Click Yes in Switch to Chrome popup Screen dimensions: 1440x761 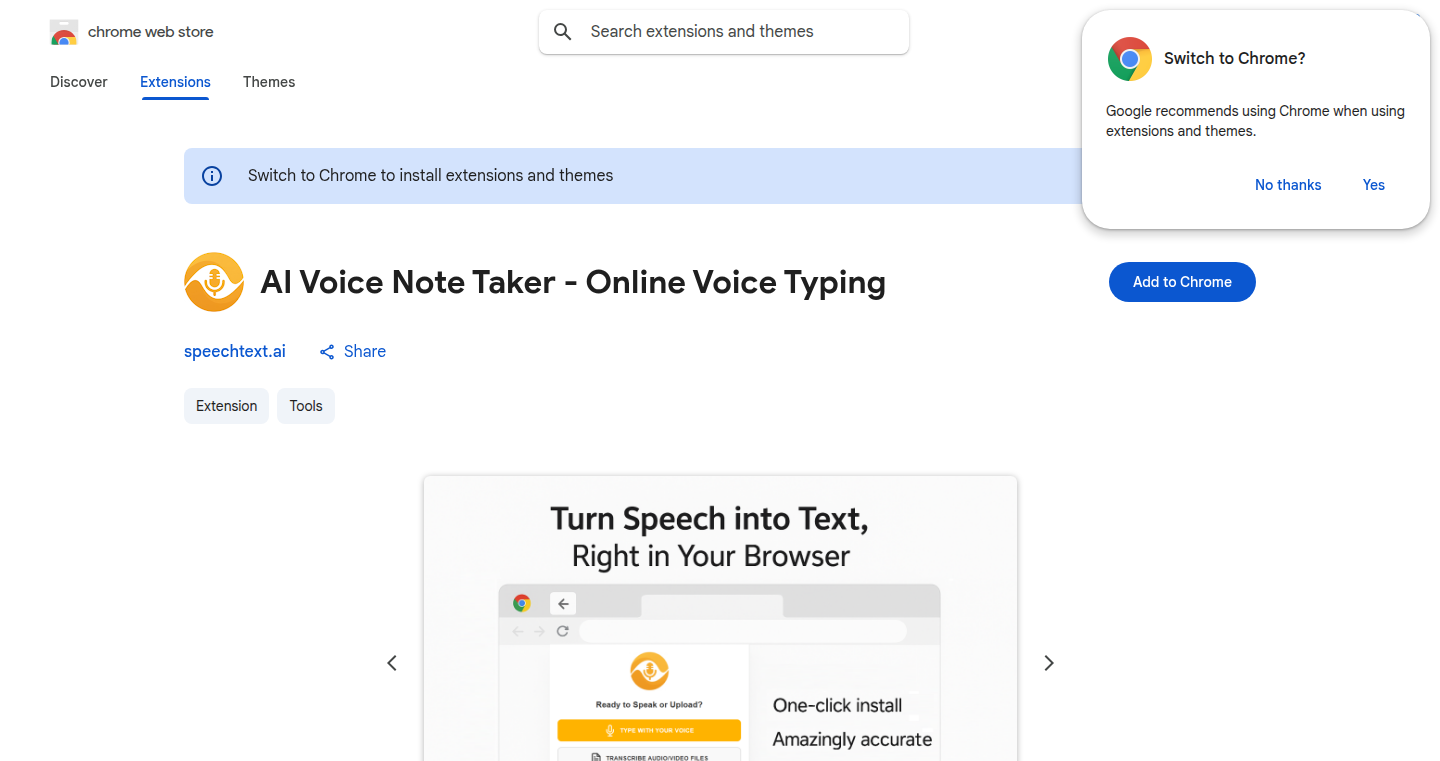tap(1374, 185)
